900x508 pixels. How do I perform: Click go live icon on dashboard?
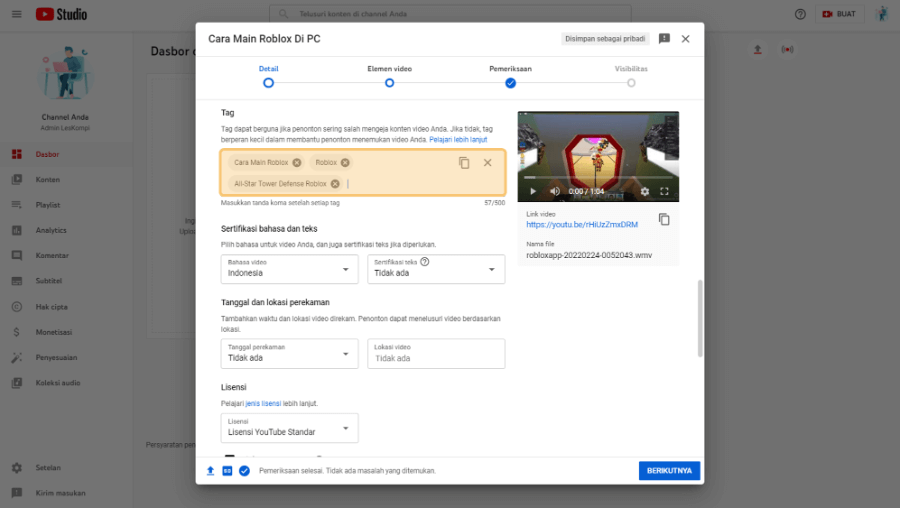pos(788,49)
